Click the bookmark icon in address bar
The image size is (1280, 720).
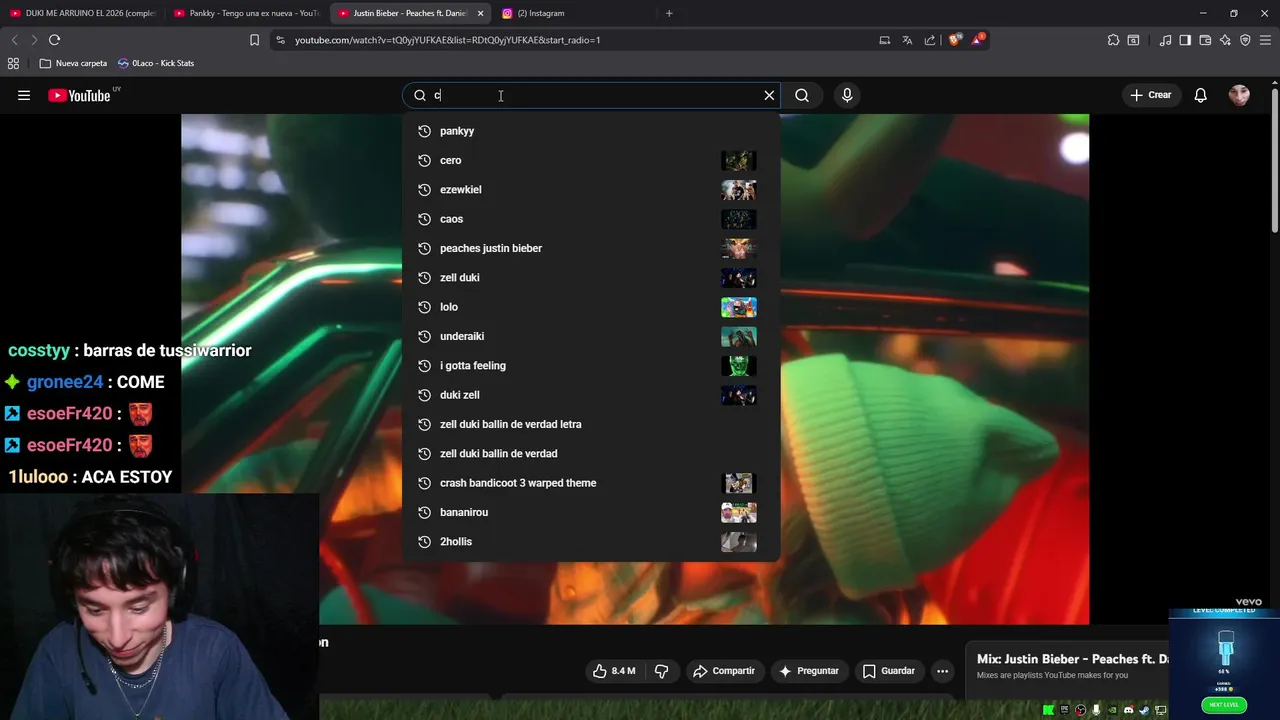pyautogui.click(x=254, y=40)
